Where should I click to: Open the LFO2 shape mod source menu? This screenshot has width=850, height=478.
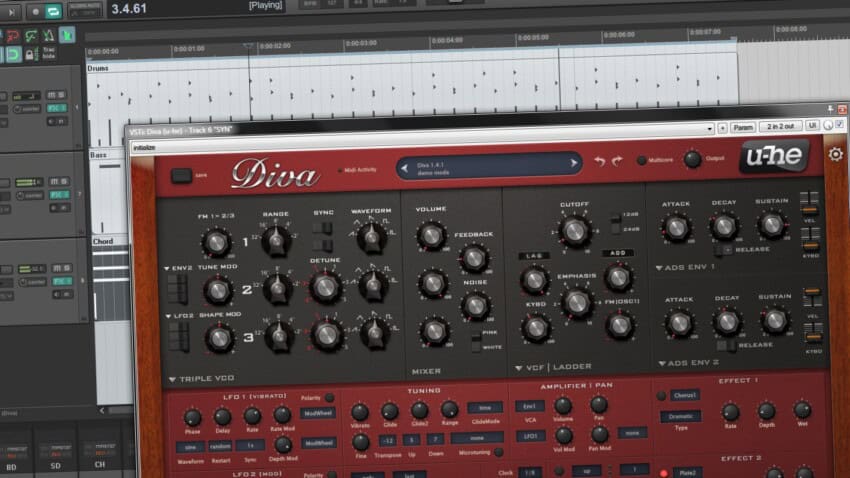click(179, 315)
